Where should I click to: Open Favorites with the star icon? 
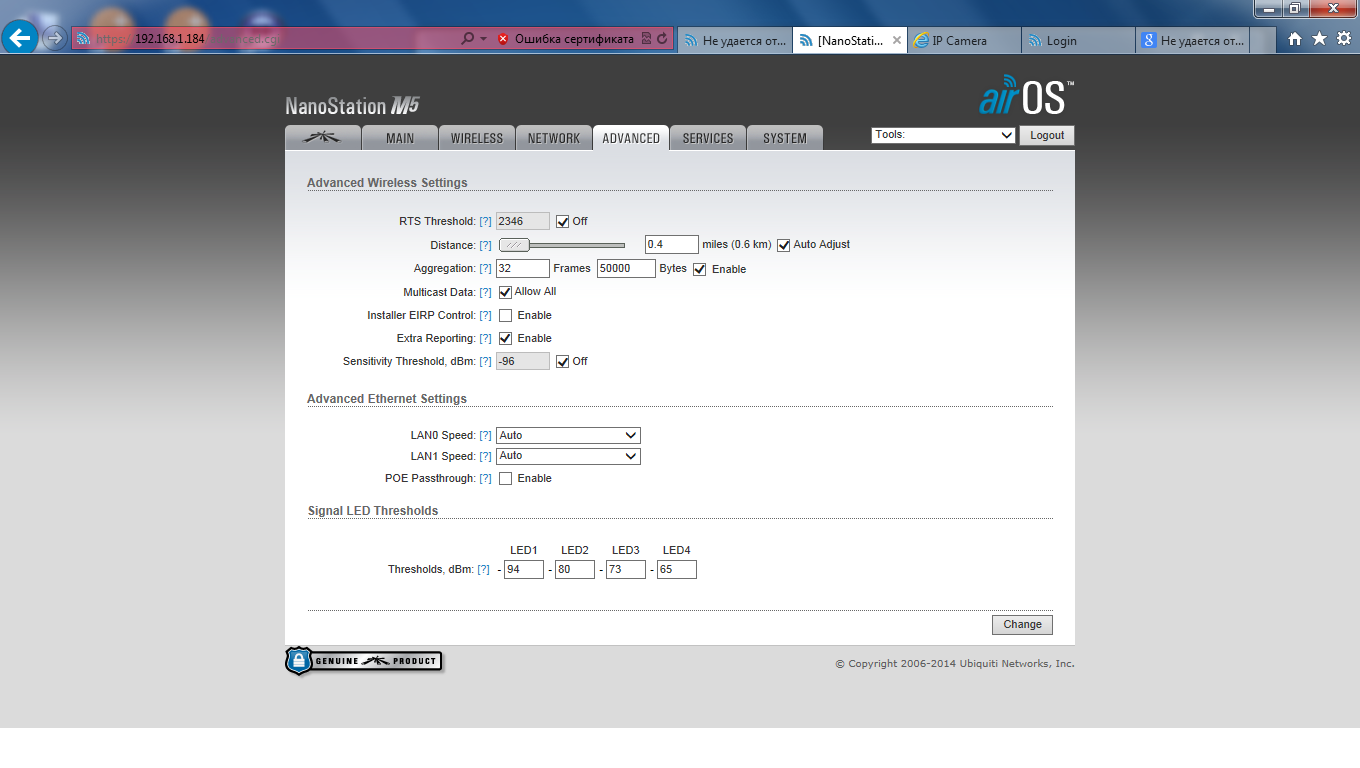tap(1319, 39)
